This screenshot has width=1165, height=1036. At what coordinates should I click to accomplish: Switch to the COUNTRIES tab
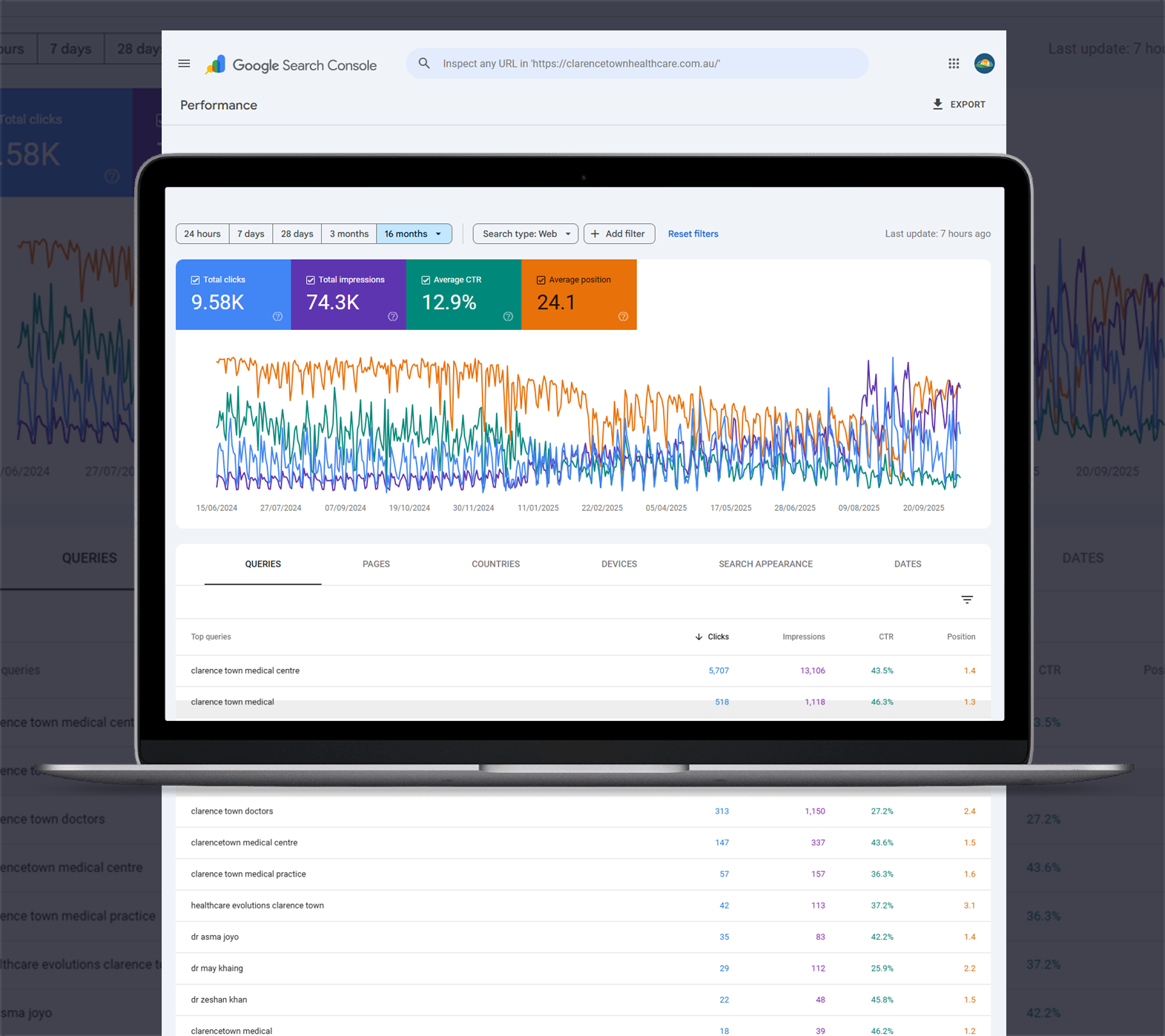pos(495,564)
